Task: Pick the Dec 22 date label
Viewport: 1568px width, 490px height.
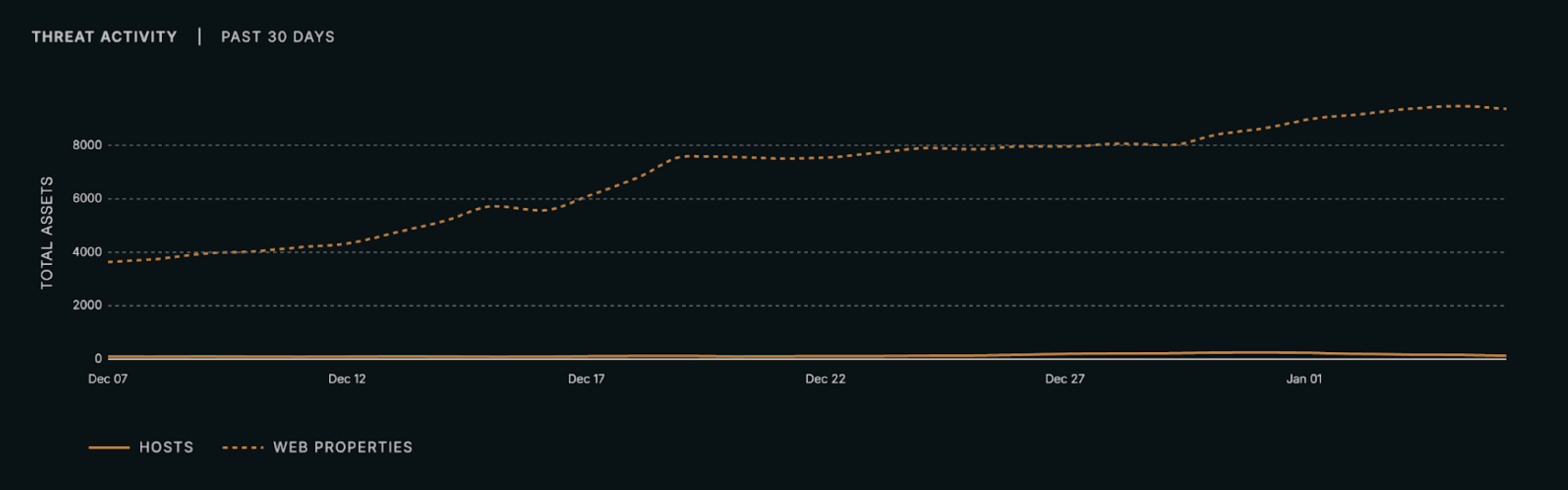Action: click(x=826, y=378)
